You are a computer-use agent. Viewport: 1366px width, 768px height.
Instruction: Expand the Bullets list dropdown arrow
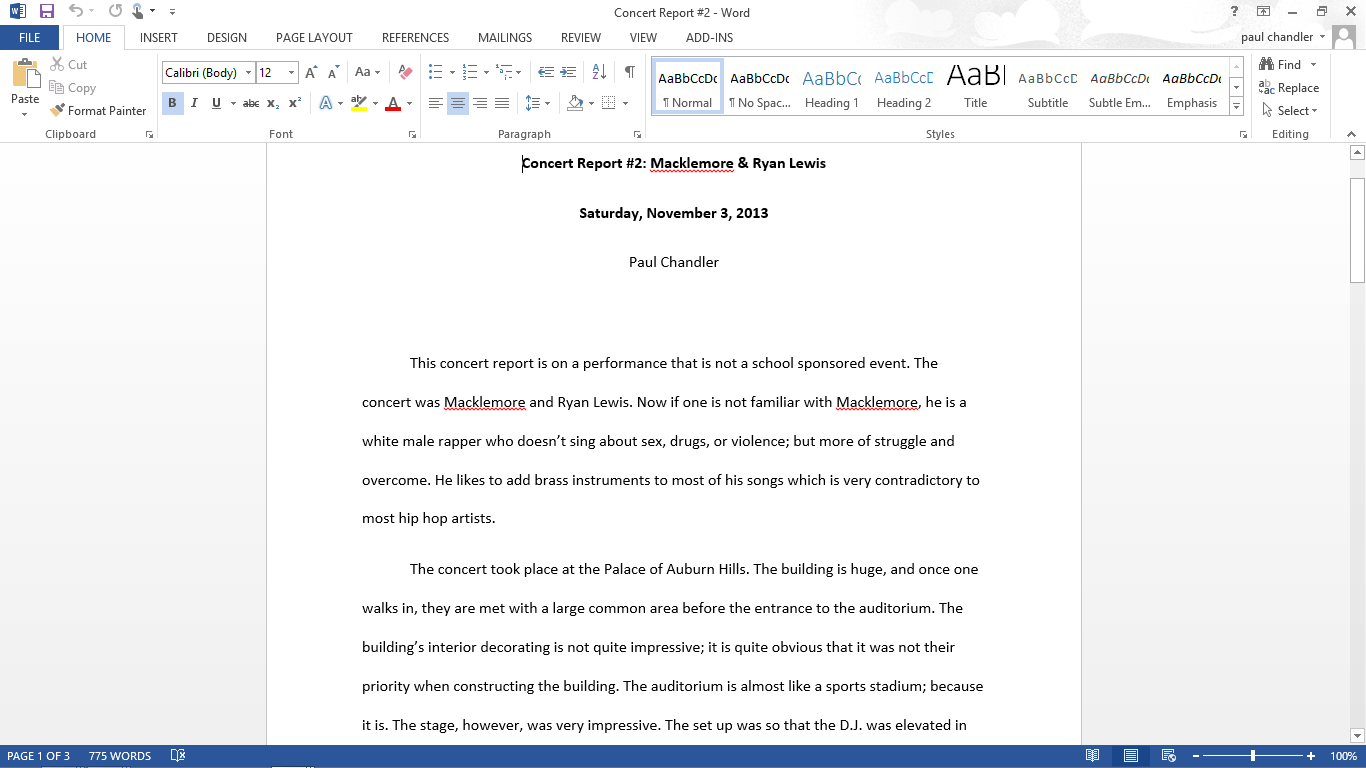452,72
